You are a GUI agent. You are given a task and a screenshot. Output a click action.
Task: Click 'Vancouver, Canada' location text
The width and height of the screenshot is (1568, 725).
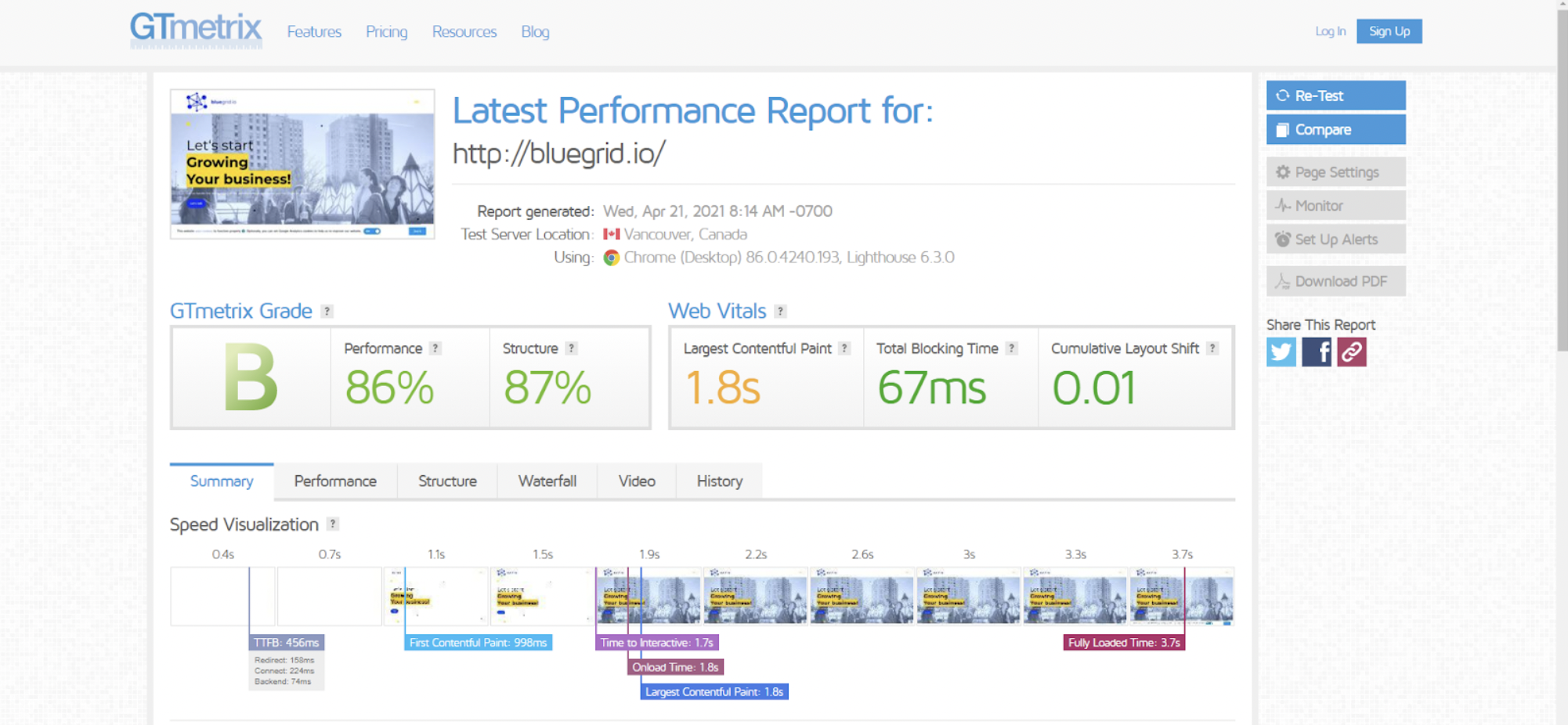click(685, 234)
